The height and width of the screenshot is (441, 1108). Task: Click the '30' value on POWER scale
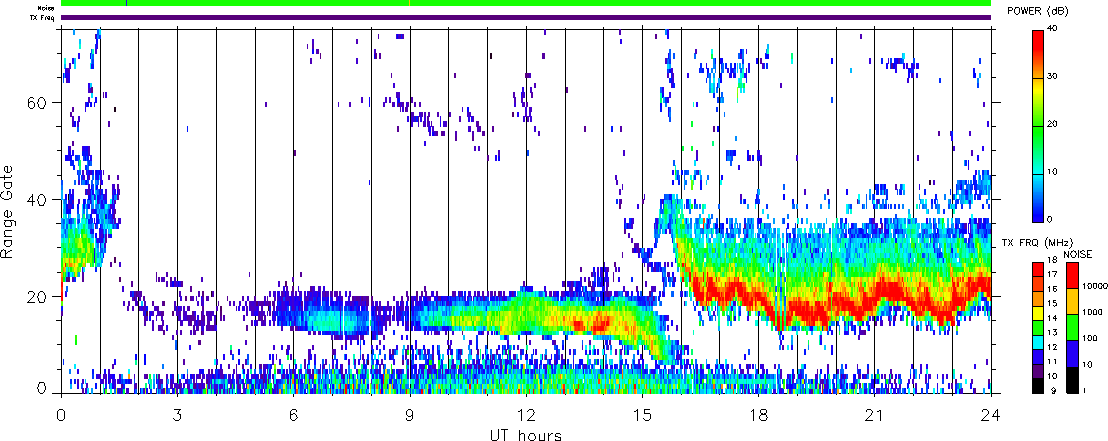[1054, 76]
